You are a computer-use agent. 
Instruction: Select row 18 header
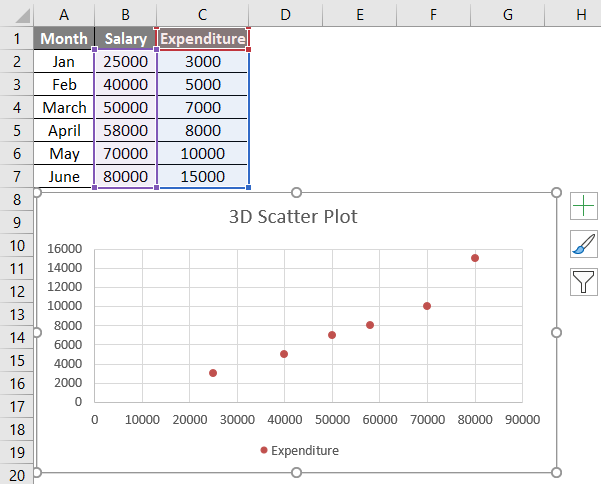[x=16, y=430]
